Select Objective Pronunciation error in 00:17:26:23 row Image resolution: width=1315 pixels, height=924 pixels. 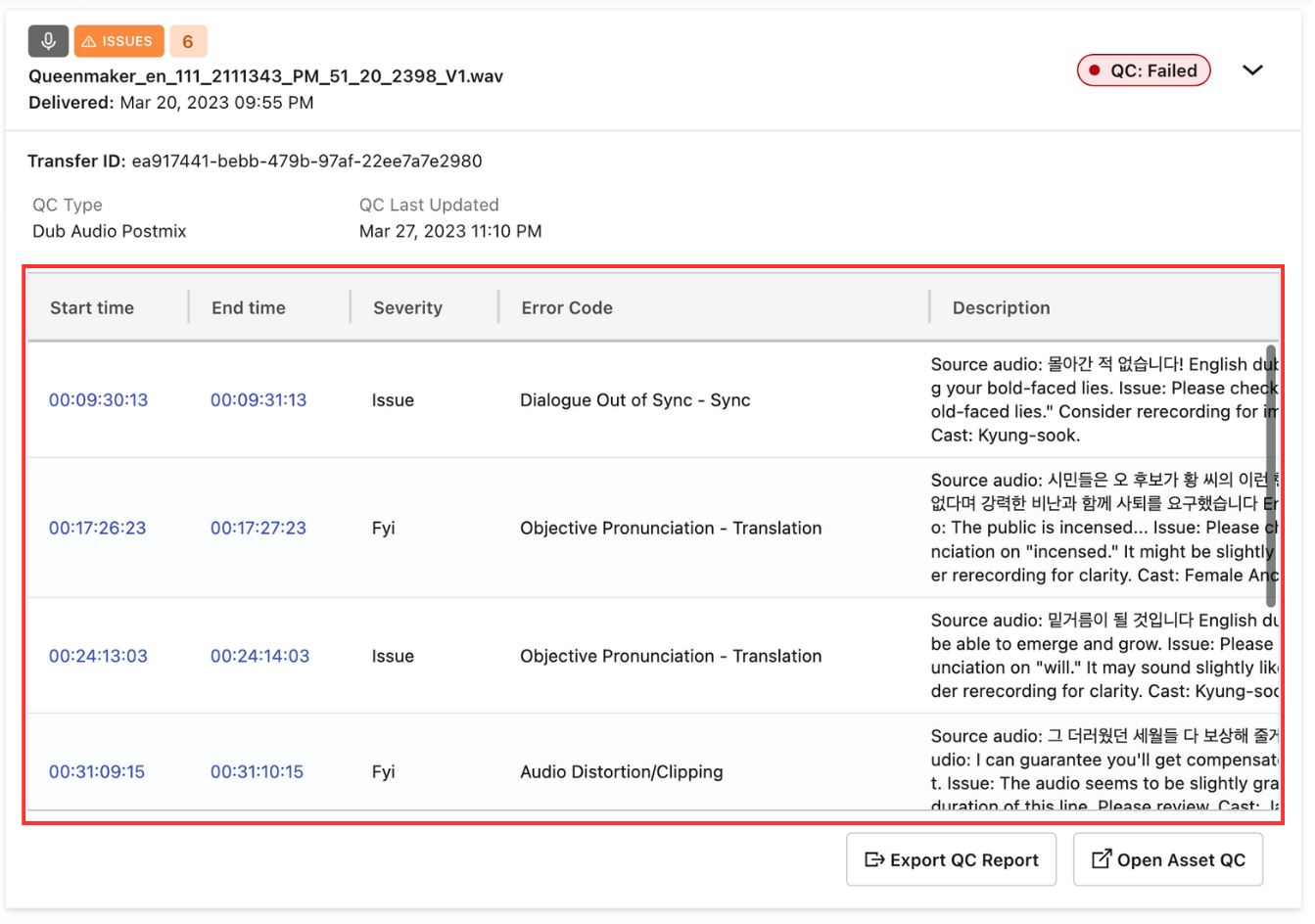pyautogui.click(x=671, y=528)
